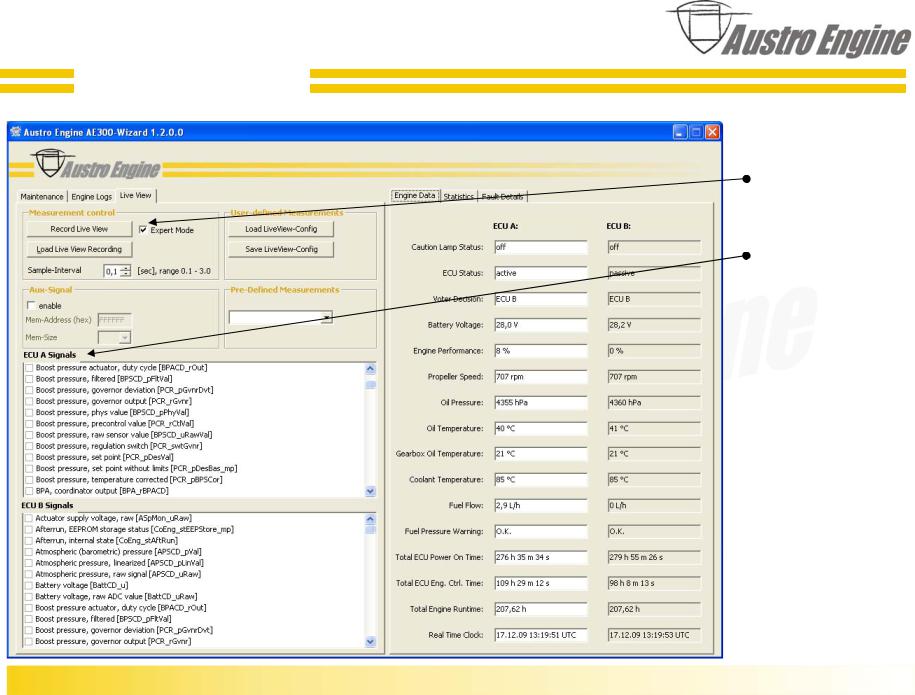Image resolution: width=915 pixels, height=695 pixels.
Task: Click the Gearbox Oil Temperature label
Action: [439, 453]
